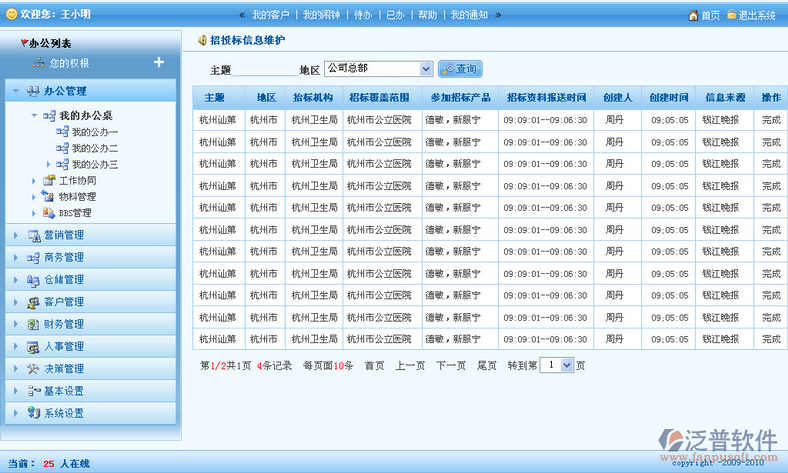Collapse the 我的办公桌 tree node
This screenshot has width=788, height=473.
pyautogui.click(x=35, y=116)
